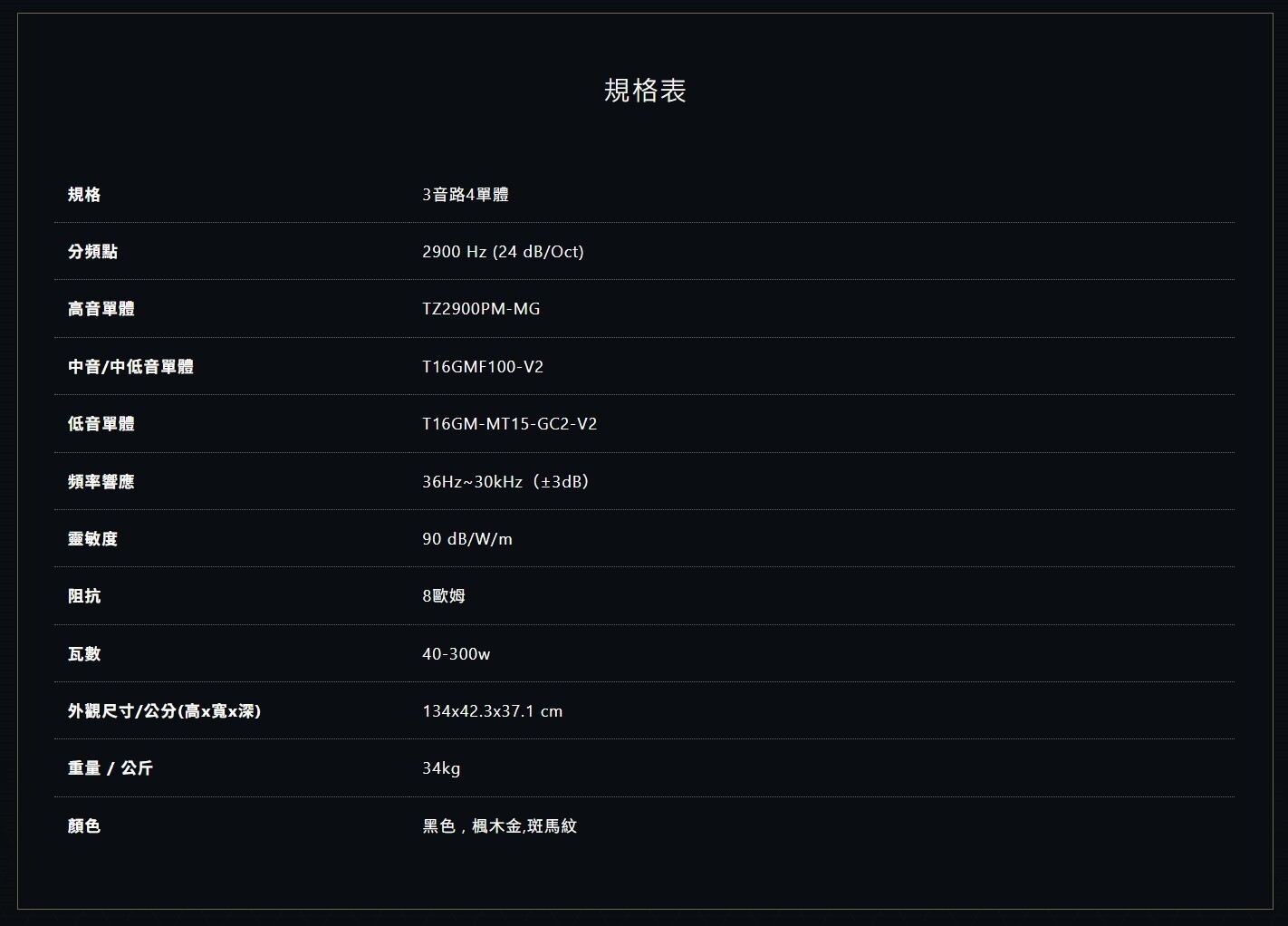Image resolution: width=1288 pixels, height=926 pixels.
Task: Select the T16GMF100-V2 model text
Action: (483, 367)
